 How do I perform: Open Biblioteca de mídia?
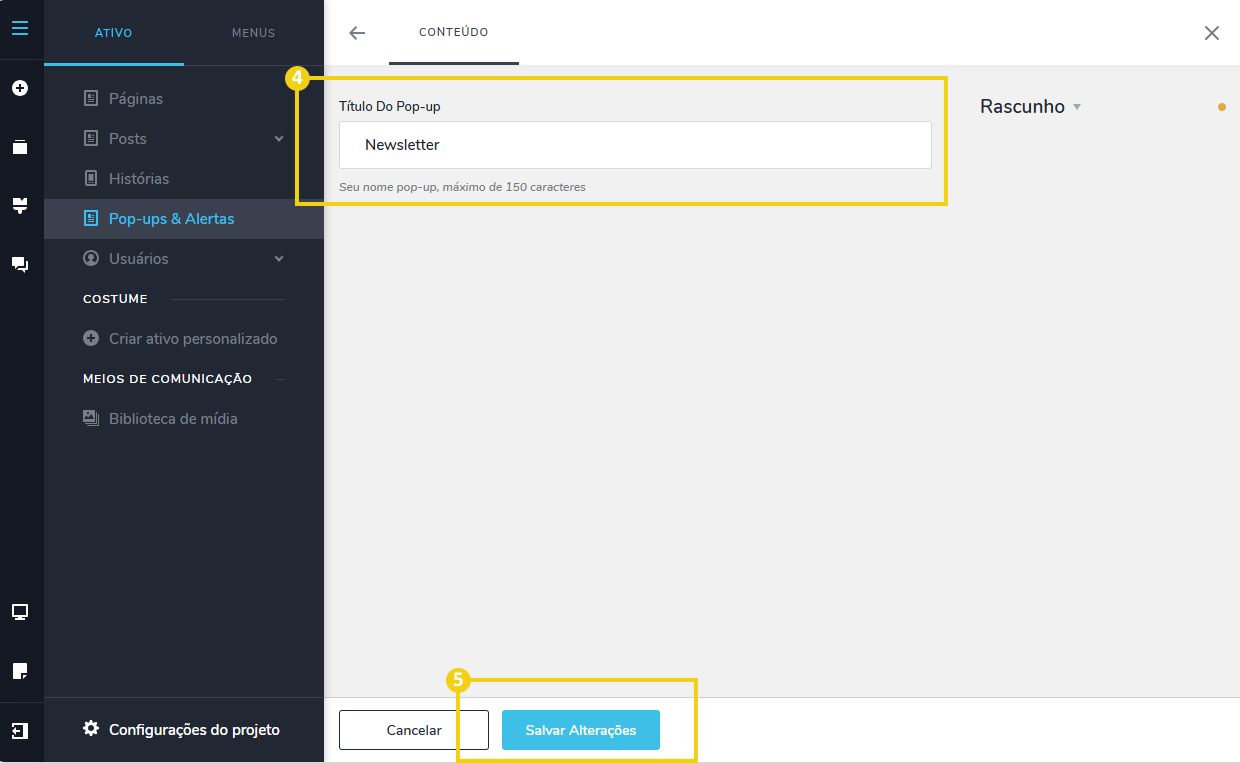(172, 419)
